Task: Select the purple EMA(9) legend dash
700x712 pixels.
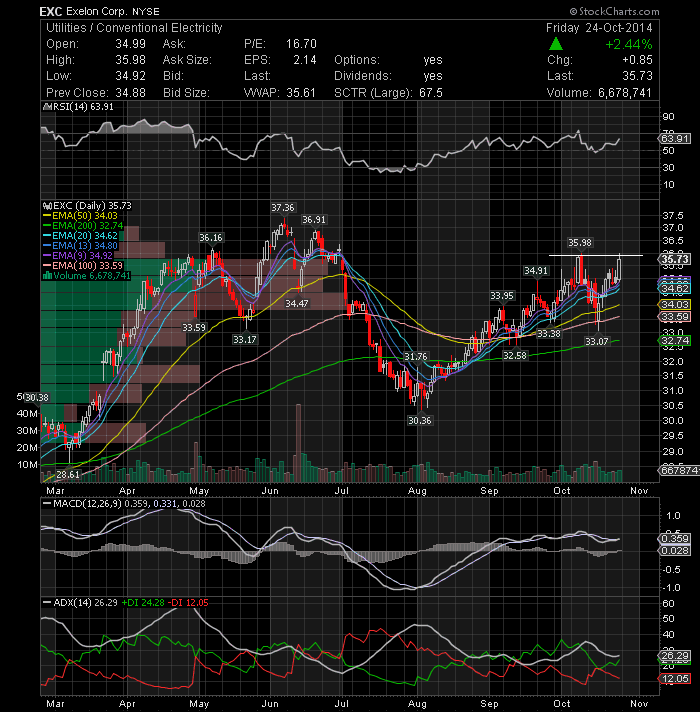Action: (47, 256)
